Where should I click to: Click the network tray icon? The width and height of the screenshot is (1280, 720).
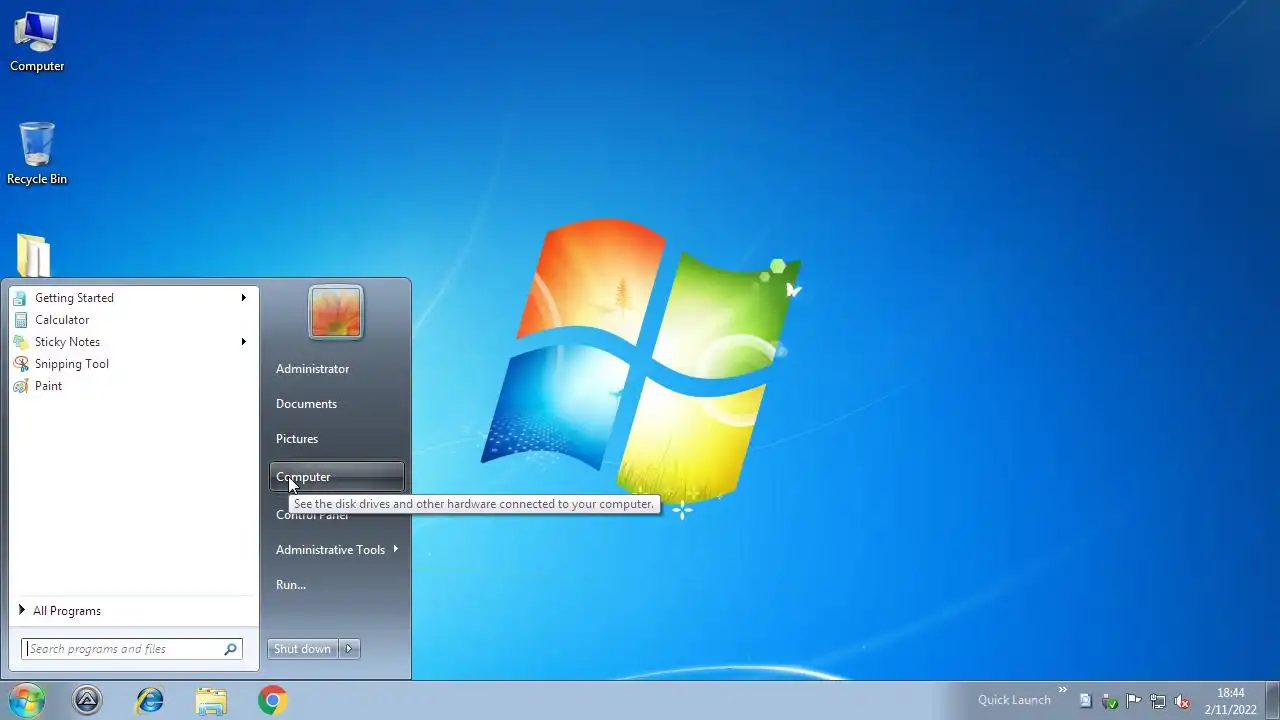tap(1157, 701)
